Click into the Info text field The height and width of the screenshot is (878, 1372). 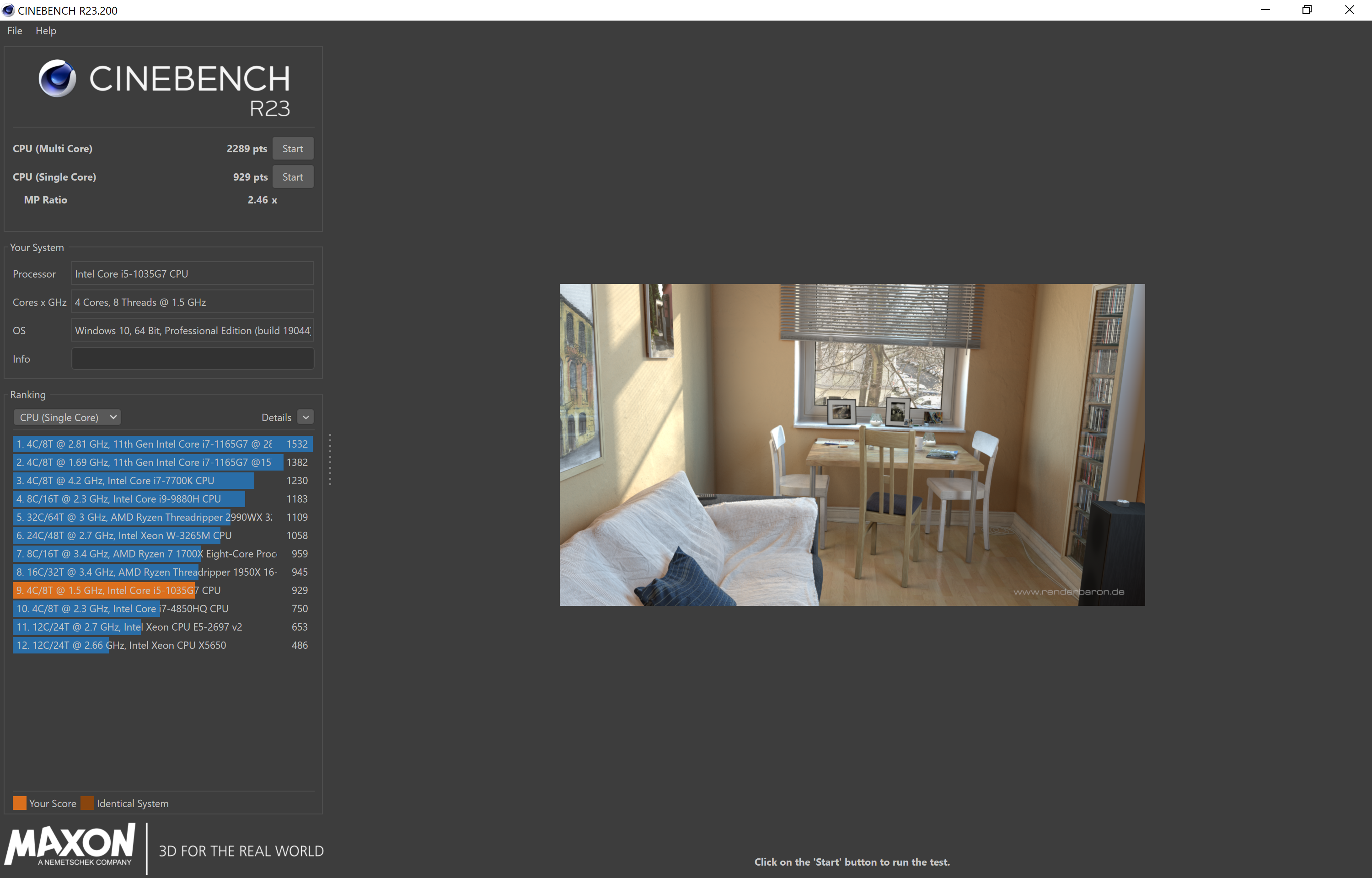click(193, 359)
